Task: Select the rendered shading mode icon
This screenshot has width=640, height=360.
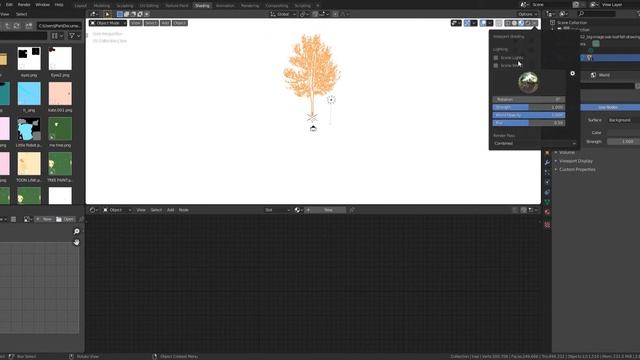Action: pos(528,23)
